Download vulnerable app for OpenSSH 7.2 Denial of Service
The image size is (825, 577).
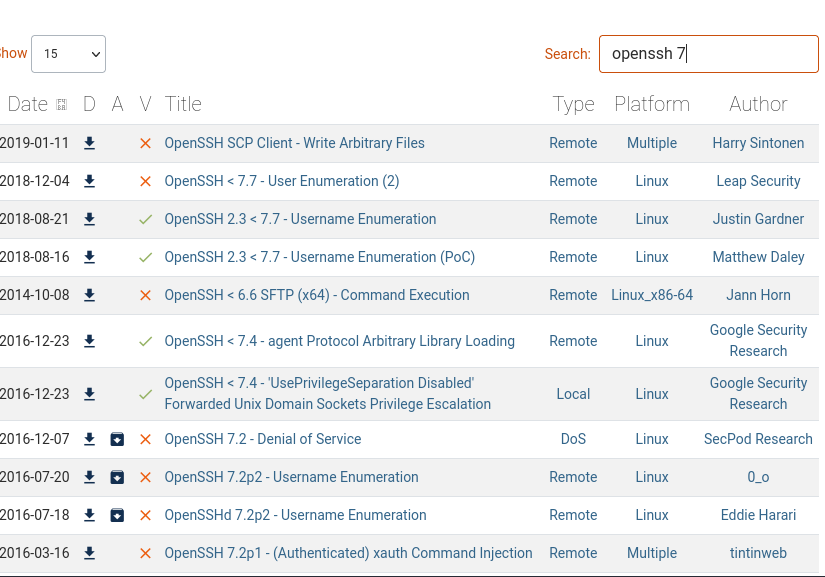(x=117, y=439)
